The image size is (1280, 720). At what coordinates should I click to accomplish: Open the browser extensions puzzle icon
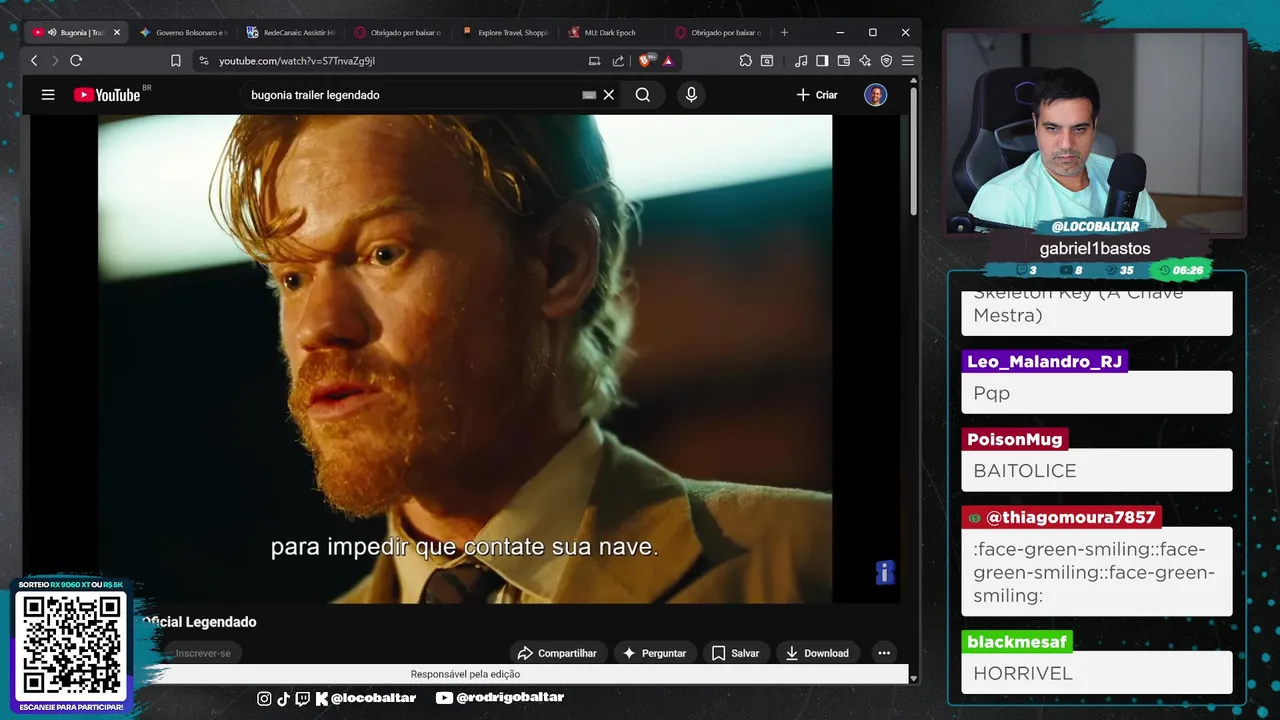point(745,61)
